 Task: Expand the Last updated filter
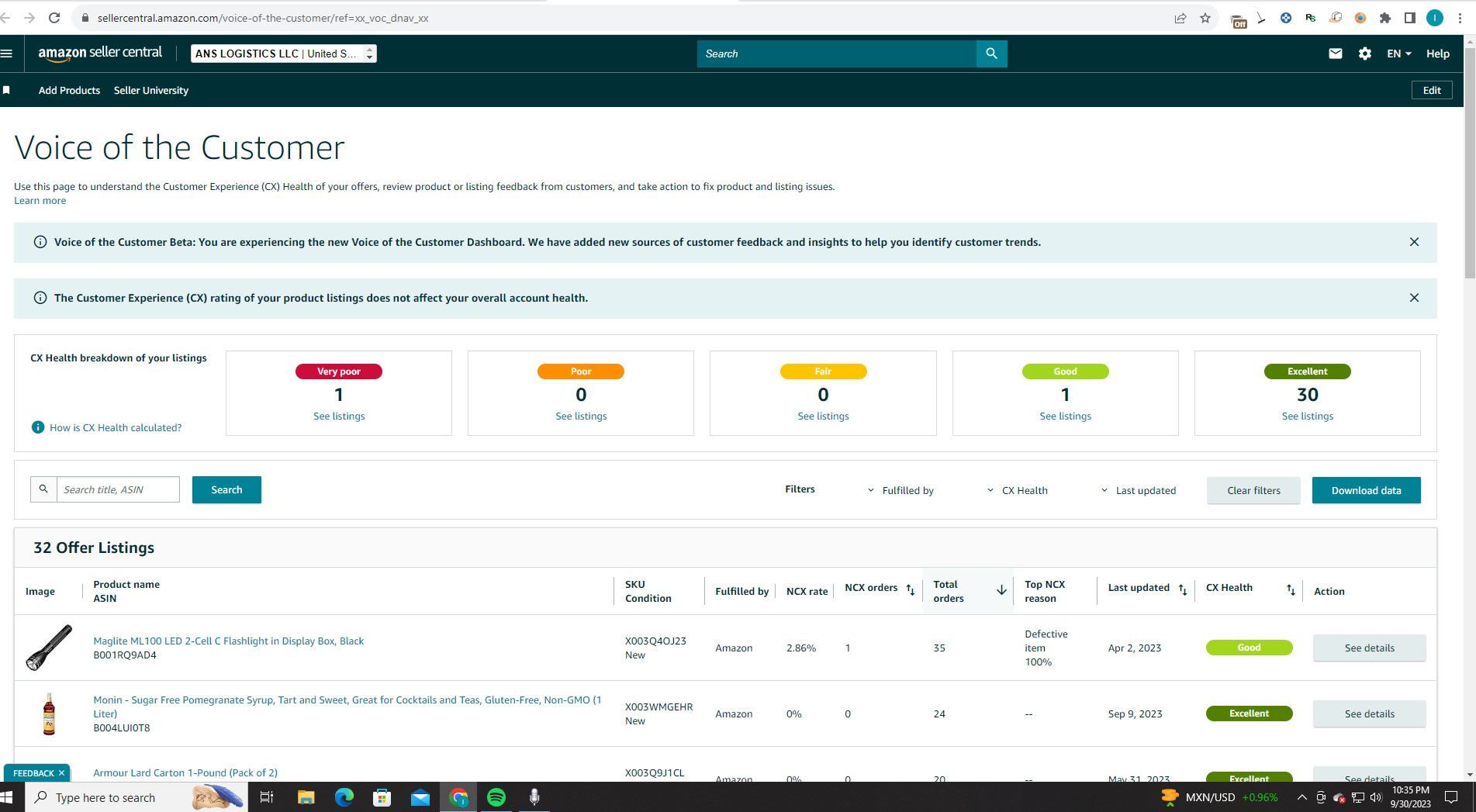click(1138, 490)
